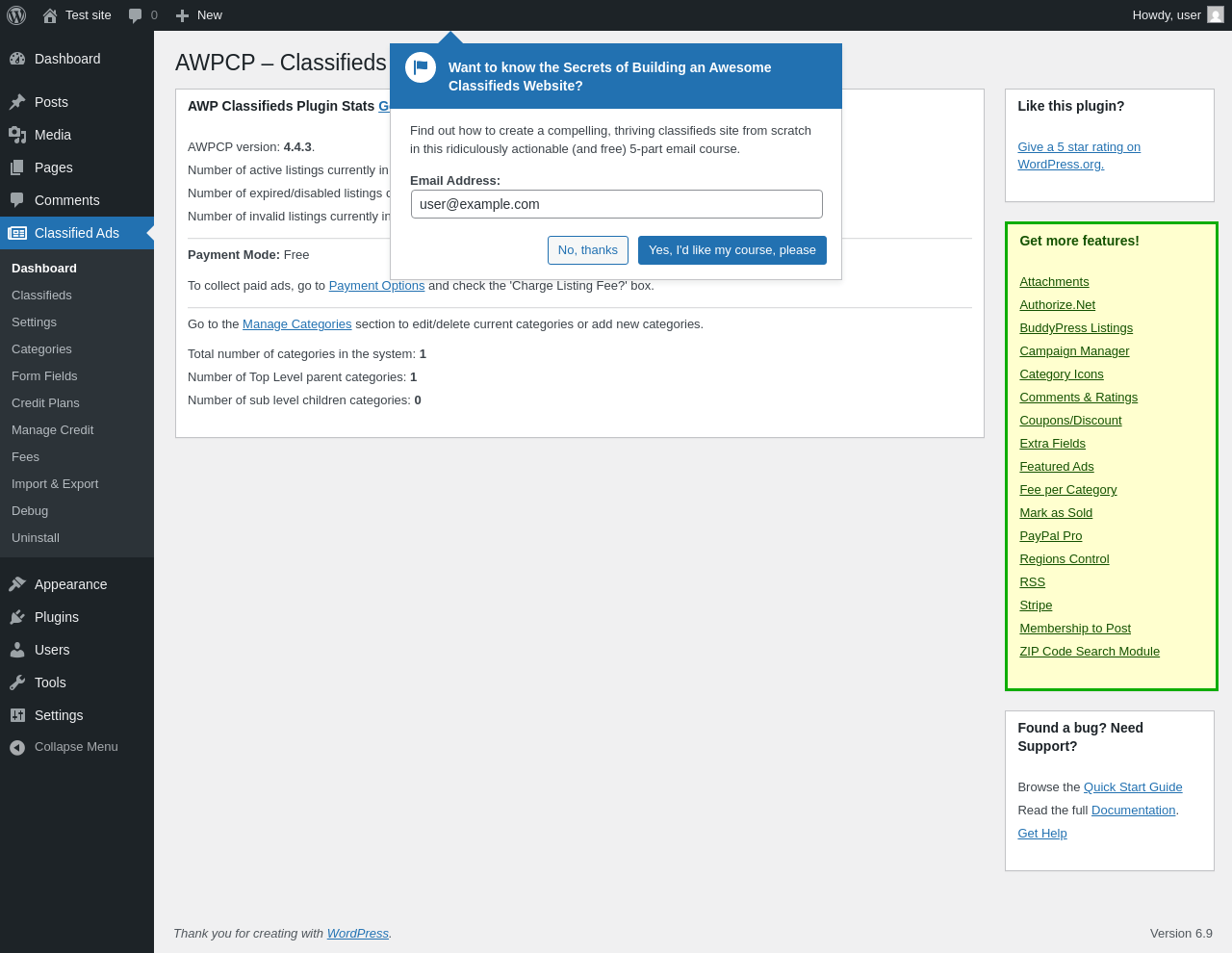Click the Classified Ads icon in sidebar
Image resolution: width=1232 pixels, height=953 pixels.
tap(17, 233)
